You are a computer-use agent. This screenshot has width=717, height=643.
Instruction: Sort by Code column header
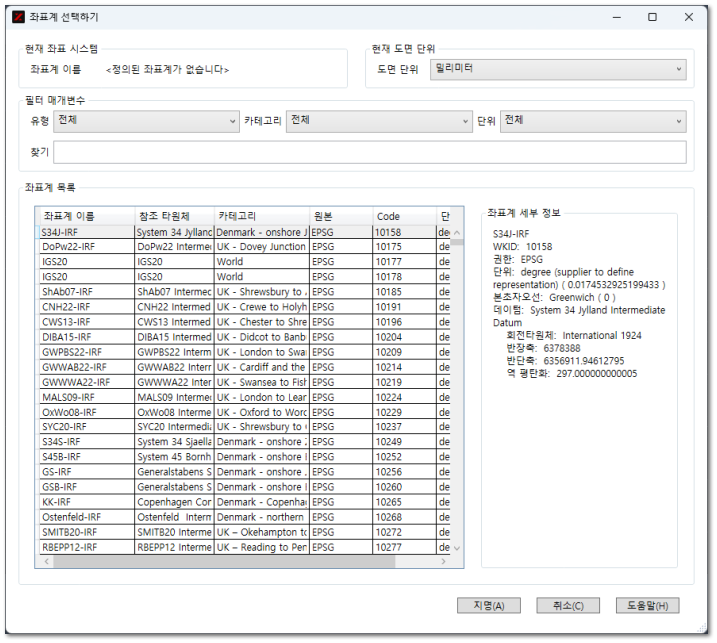point(405,216)
